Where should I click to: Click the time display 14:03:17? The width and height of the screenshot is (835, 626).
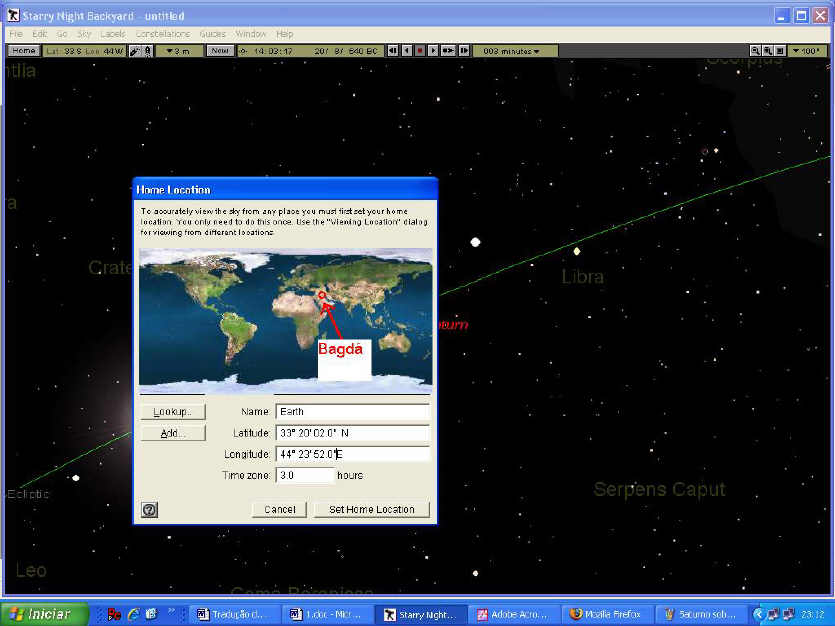pos(274,51)
